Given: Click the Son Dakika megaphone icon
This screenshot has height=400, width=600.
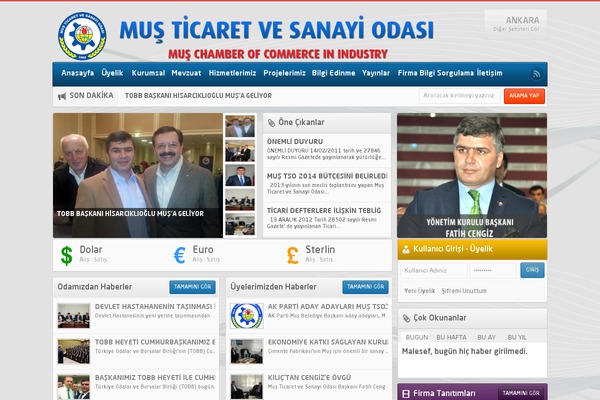Looking at the screenshot, I should 62,96.
